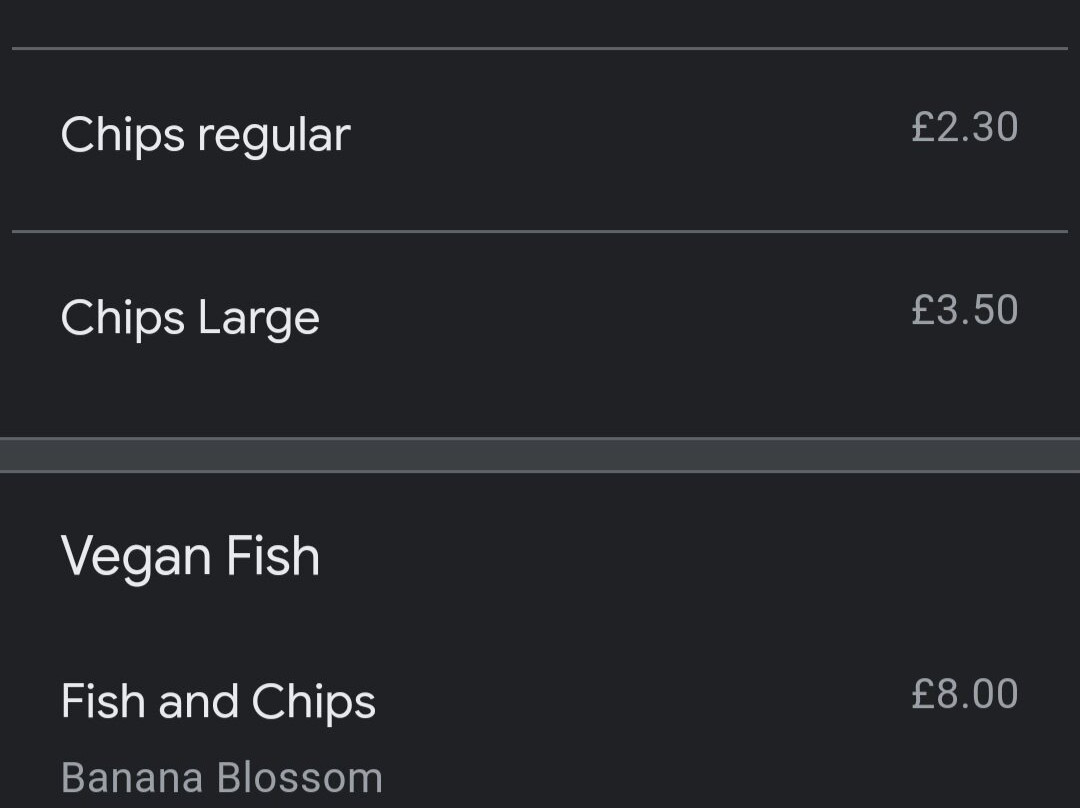This screenshot has height=808, width=1080.
Task: Click the word 'Fish' in Vegan Fish
Action: [273, 555]
